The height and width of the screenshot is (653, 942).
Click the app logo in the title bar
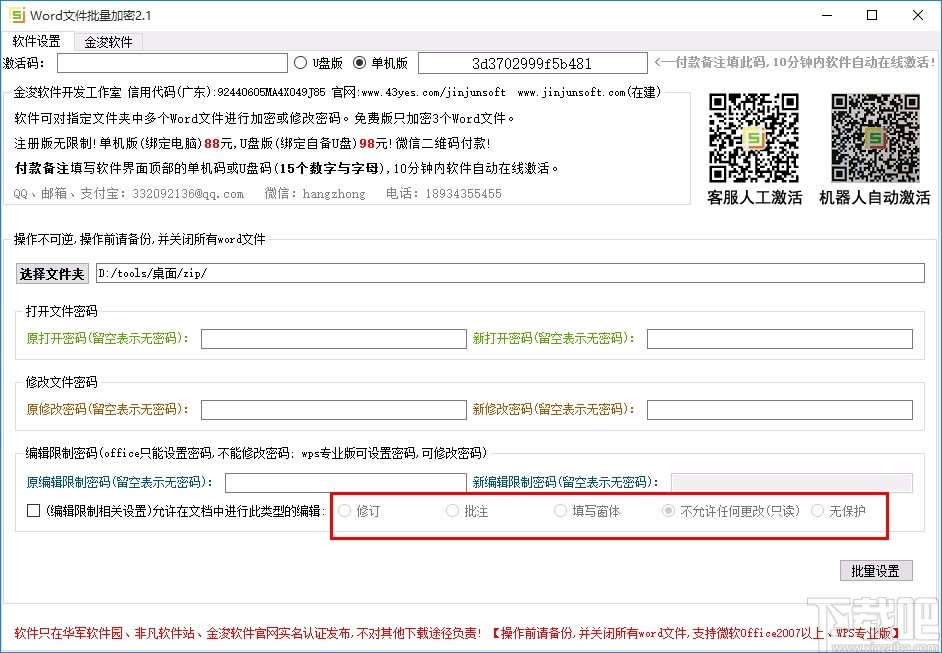pos(17,15)
